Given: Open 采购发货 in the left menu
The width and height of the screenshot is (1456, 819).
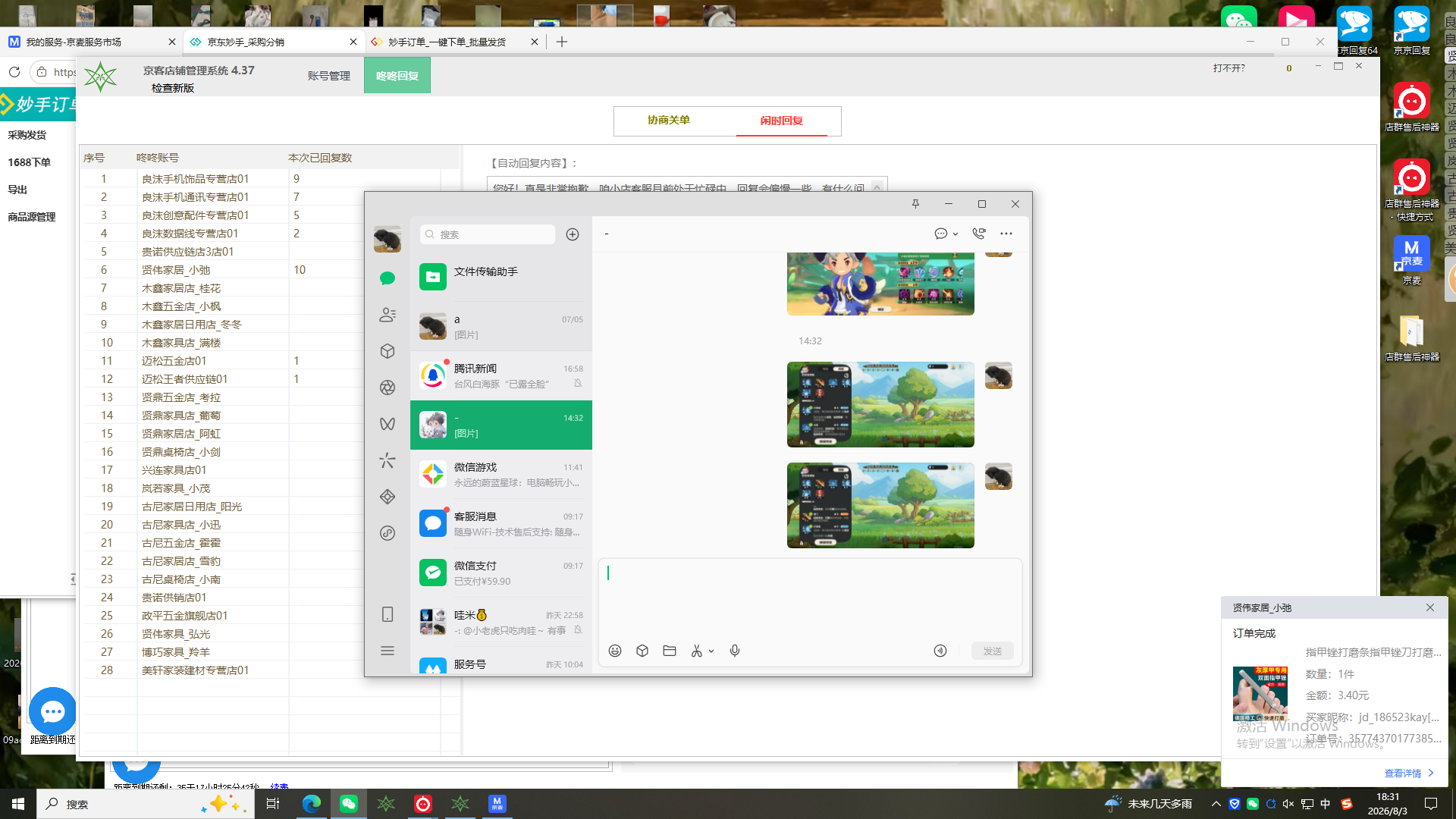Looking at the screenshot, I should (x=27, y=135).
